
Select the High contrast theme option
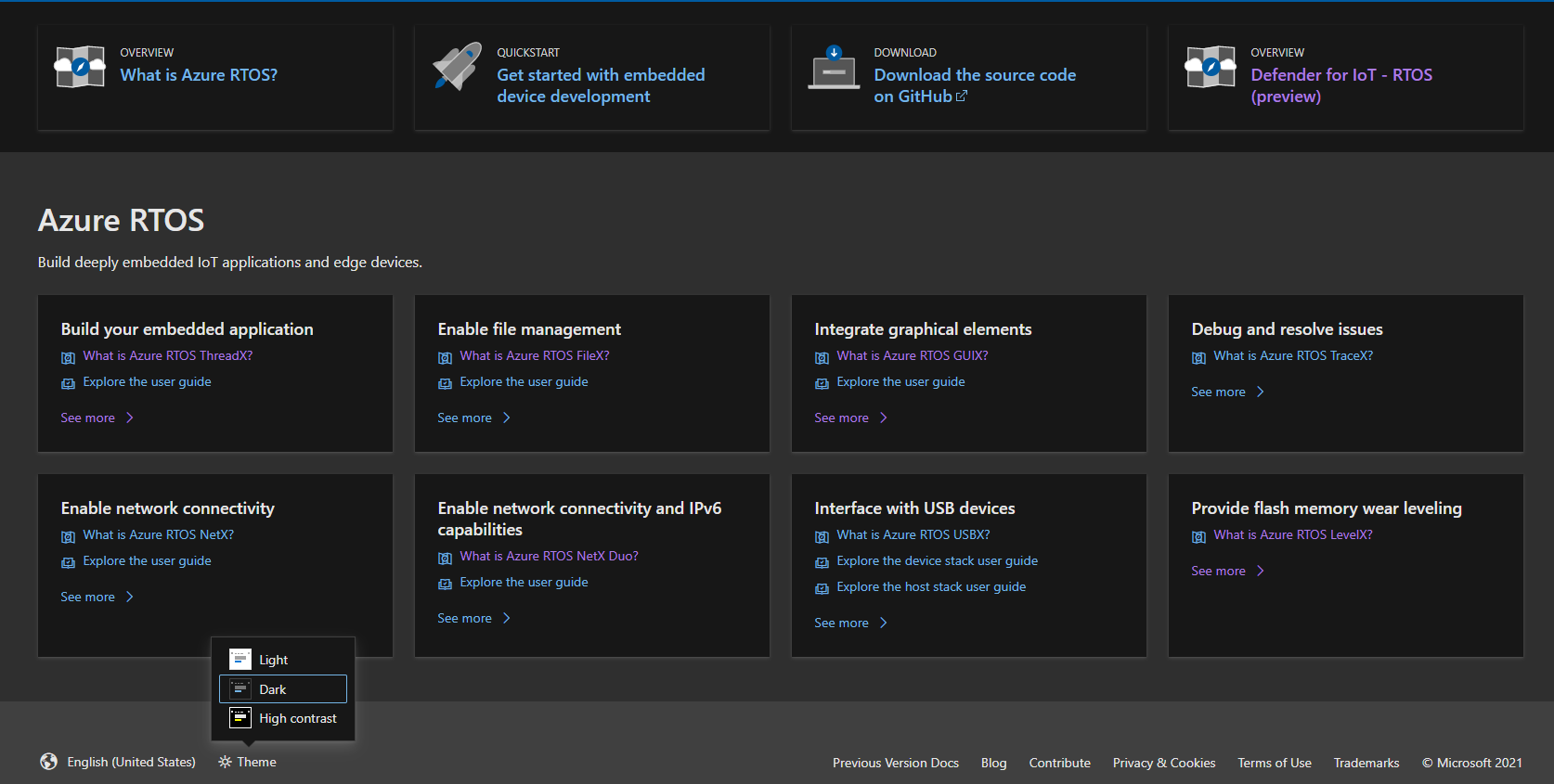(283, 718)
